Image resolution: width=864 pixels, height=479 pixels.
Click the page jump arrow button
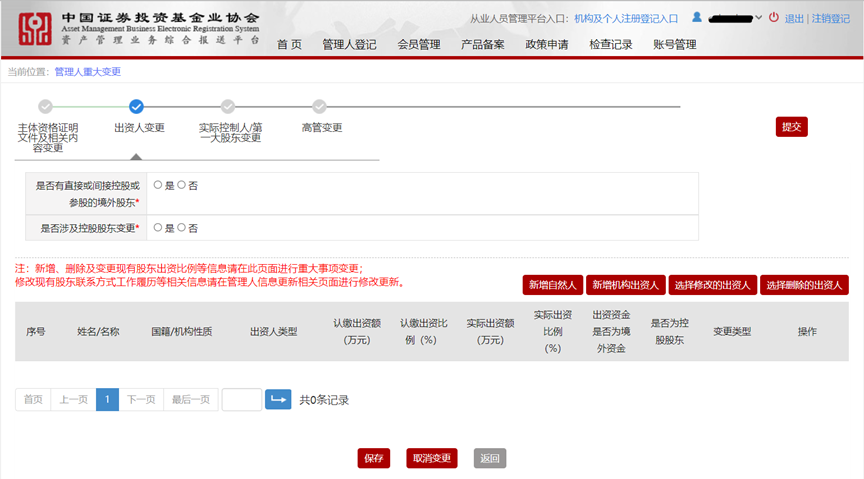278,399
